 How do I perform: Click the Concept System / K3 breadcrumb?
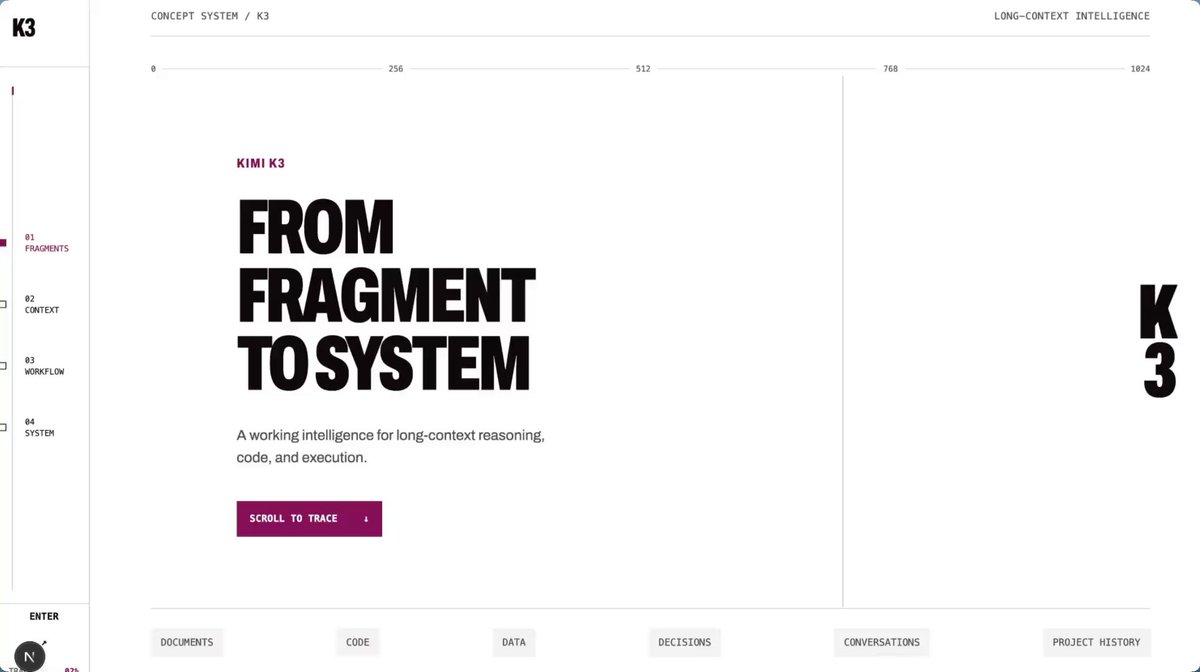210,16
